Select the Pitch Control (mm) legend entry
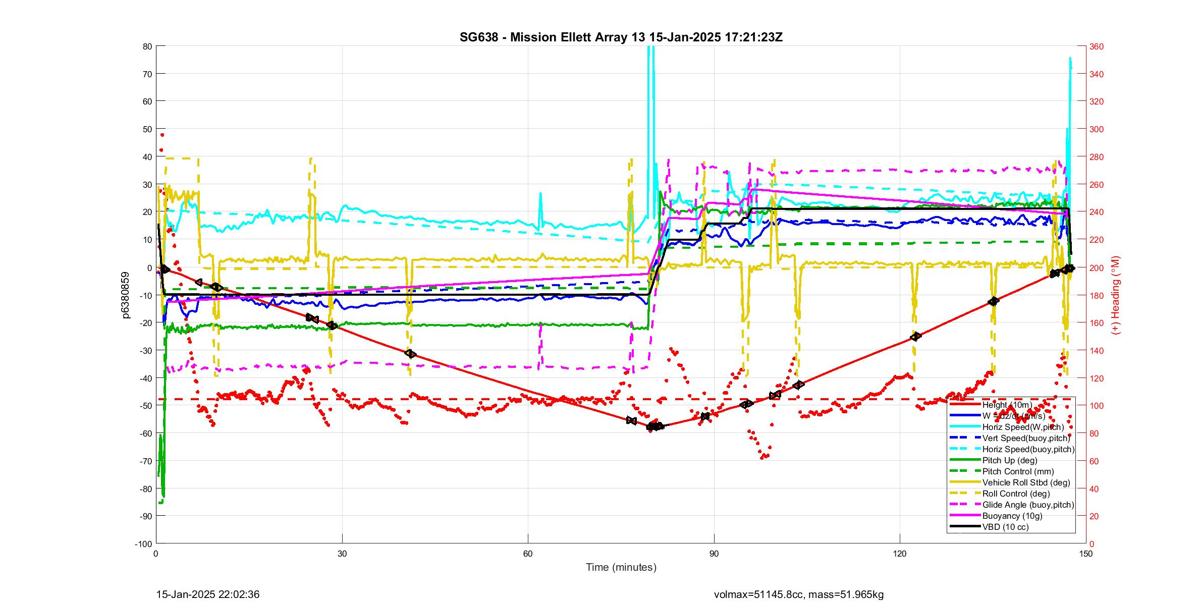The image size is (1200, 611). [1009, 471]
